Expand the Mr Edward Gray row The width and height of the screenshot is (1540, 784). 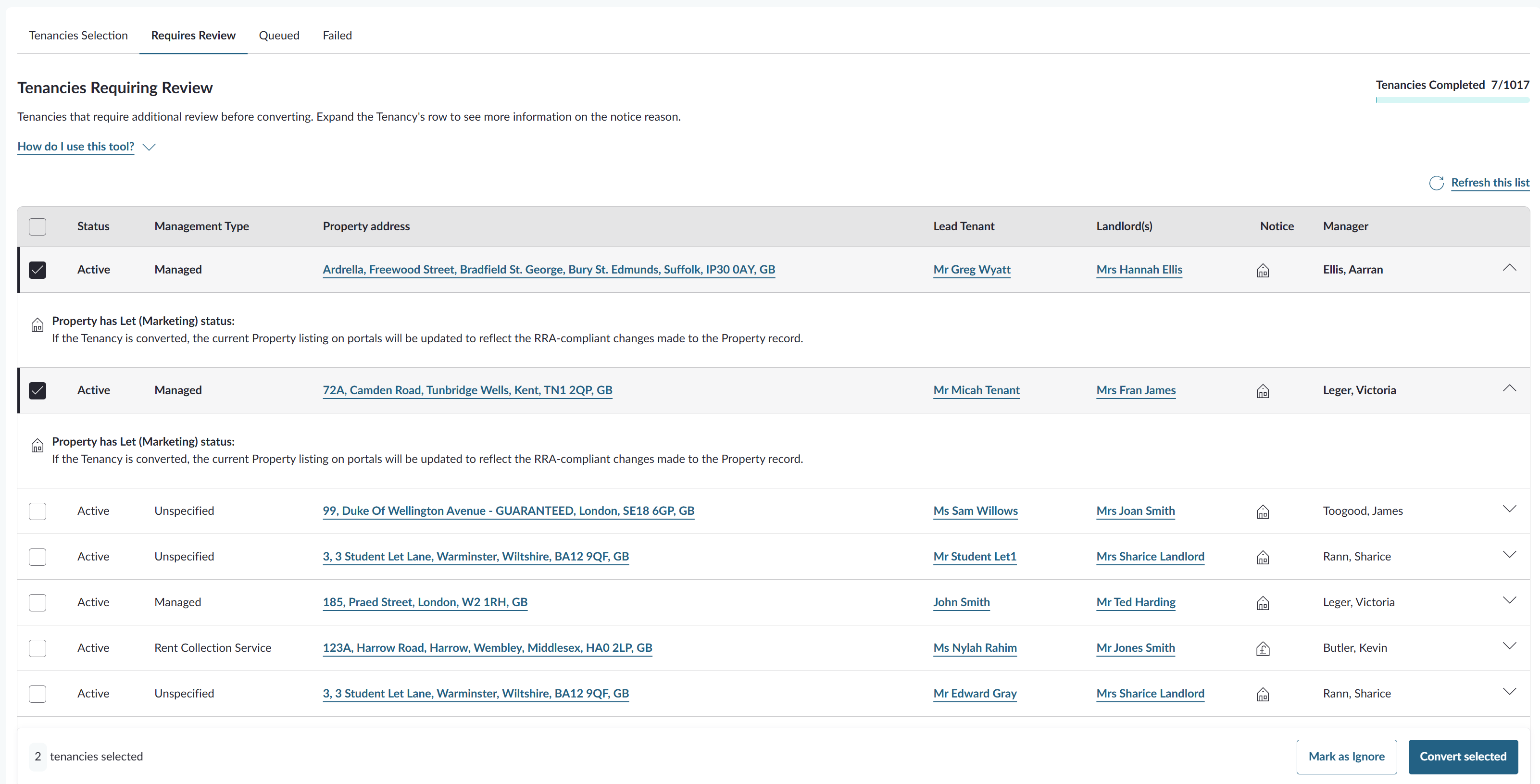(x=1509, y=691)
